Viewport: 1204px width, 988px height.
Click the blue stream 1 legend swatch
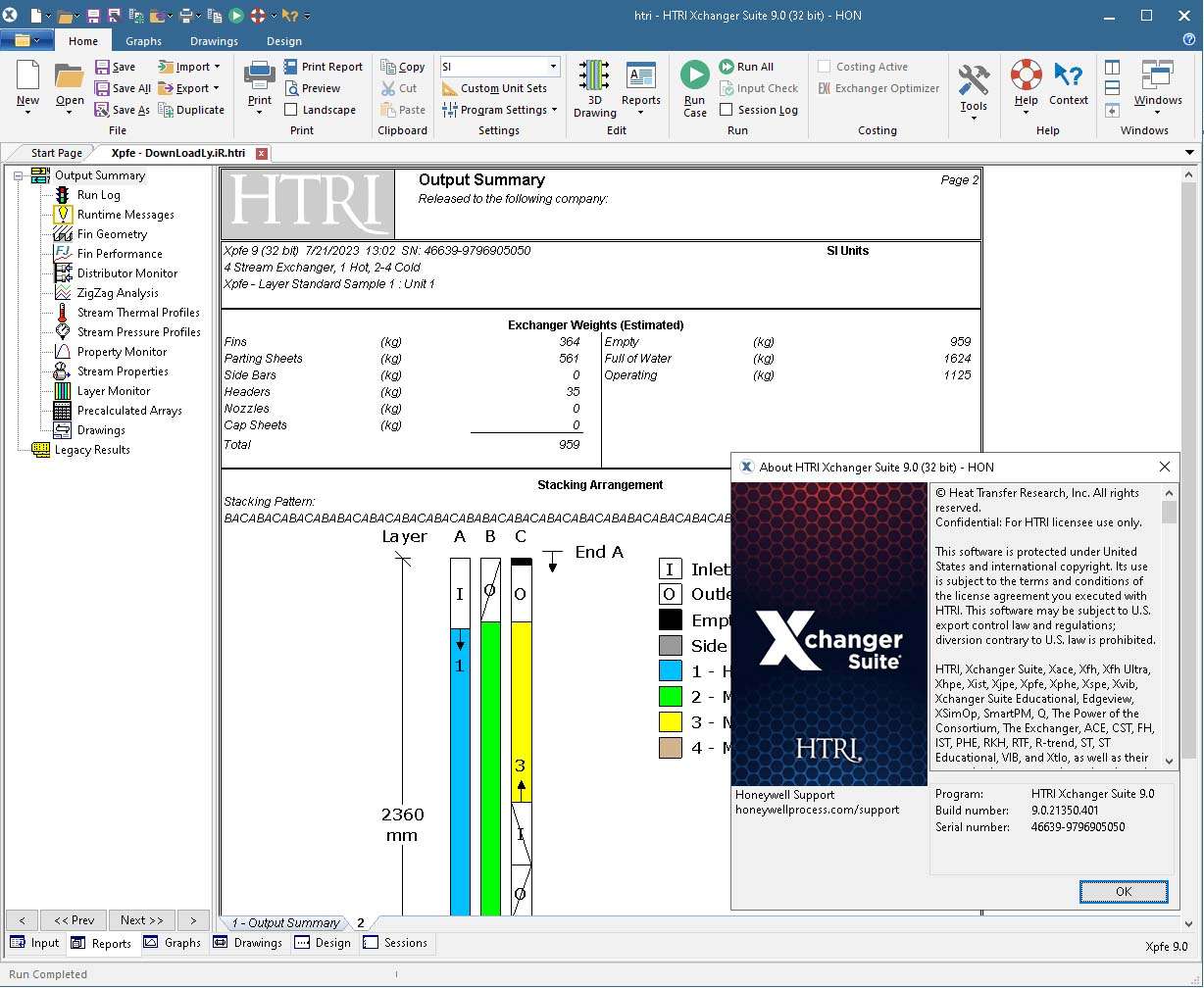point(670,671)
